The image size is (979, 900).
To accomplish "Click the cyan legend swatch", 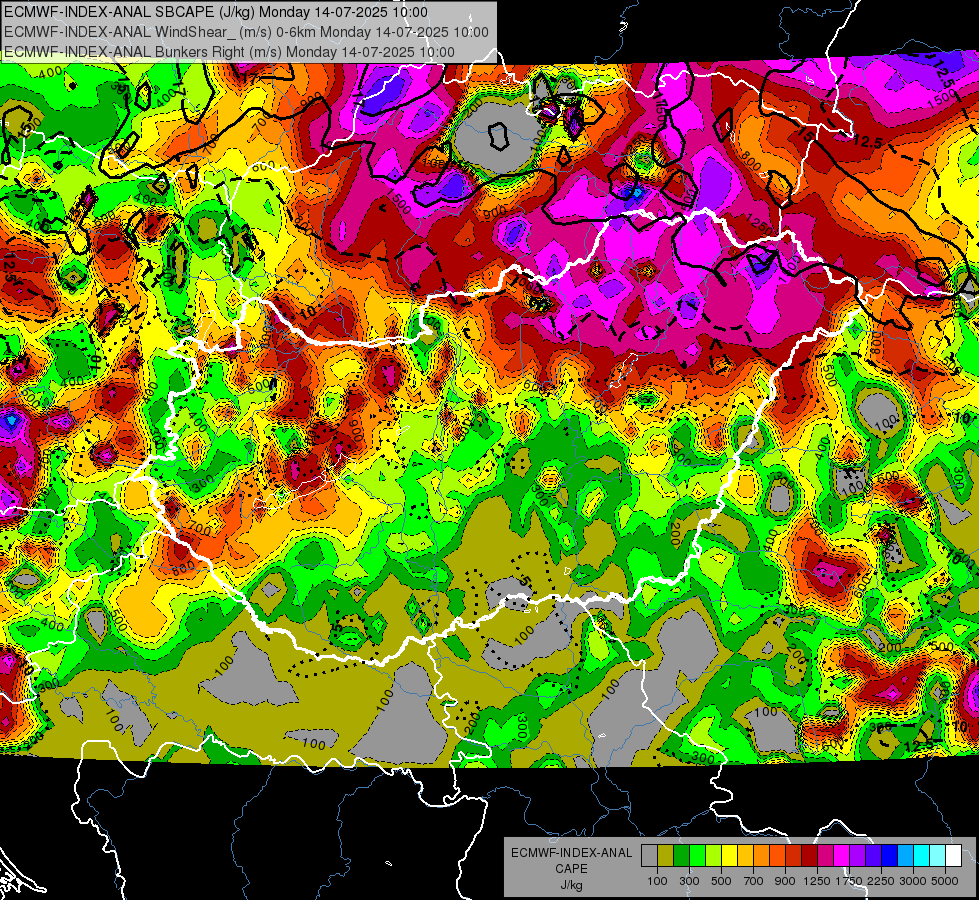I will [922, 855].
